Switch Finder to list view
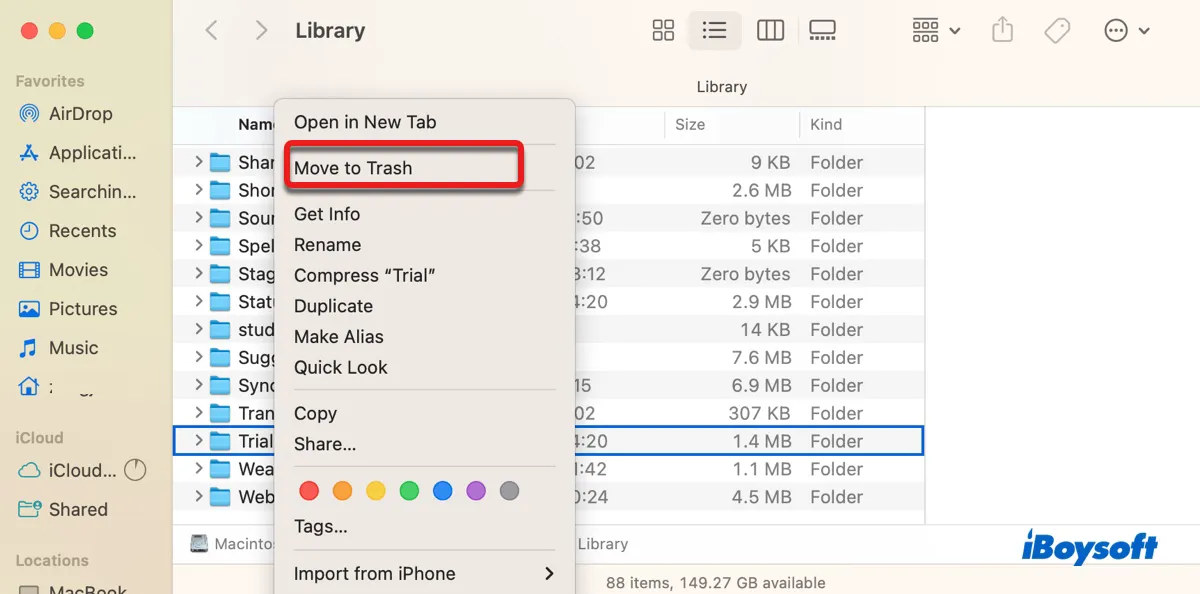This screenshot has height=594, width=1200. 714,31
